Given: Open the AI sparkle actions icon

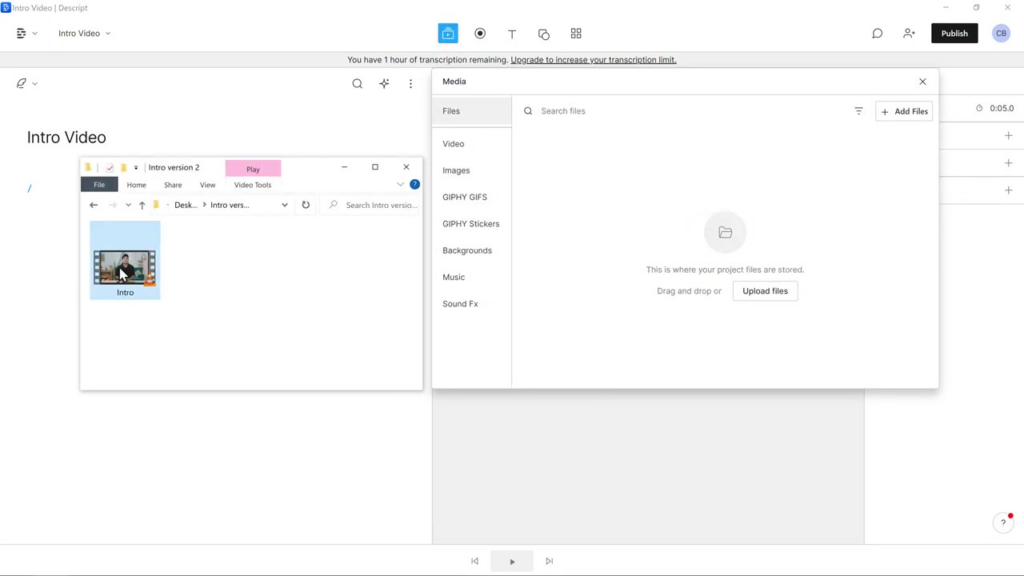Looking at the screenshot, I should [x=384, y=84].
